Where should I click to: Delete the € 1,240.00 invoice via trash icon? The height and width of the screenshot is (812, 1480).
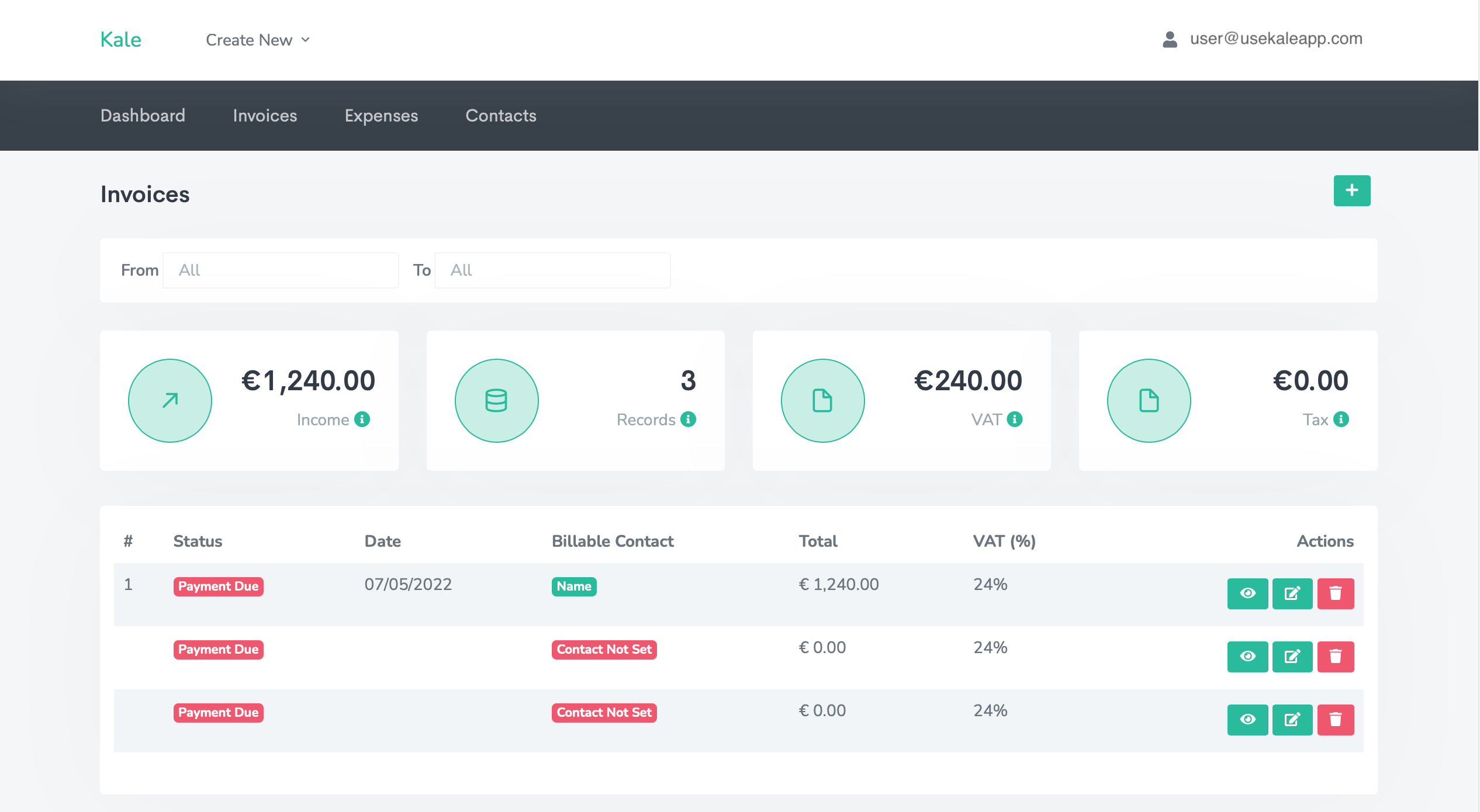tap(1335, 594)
